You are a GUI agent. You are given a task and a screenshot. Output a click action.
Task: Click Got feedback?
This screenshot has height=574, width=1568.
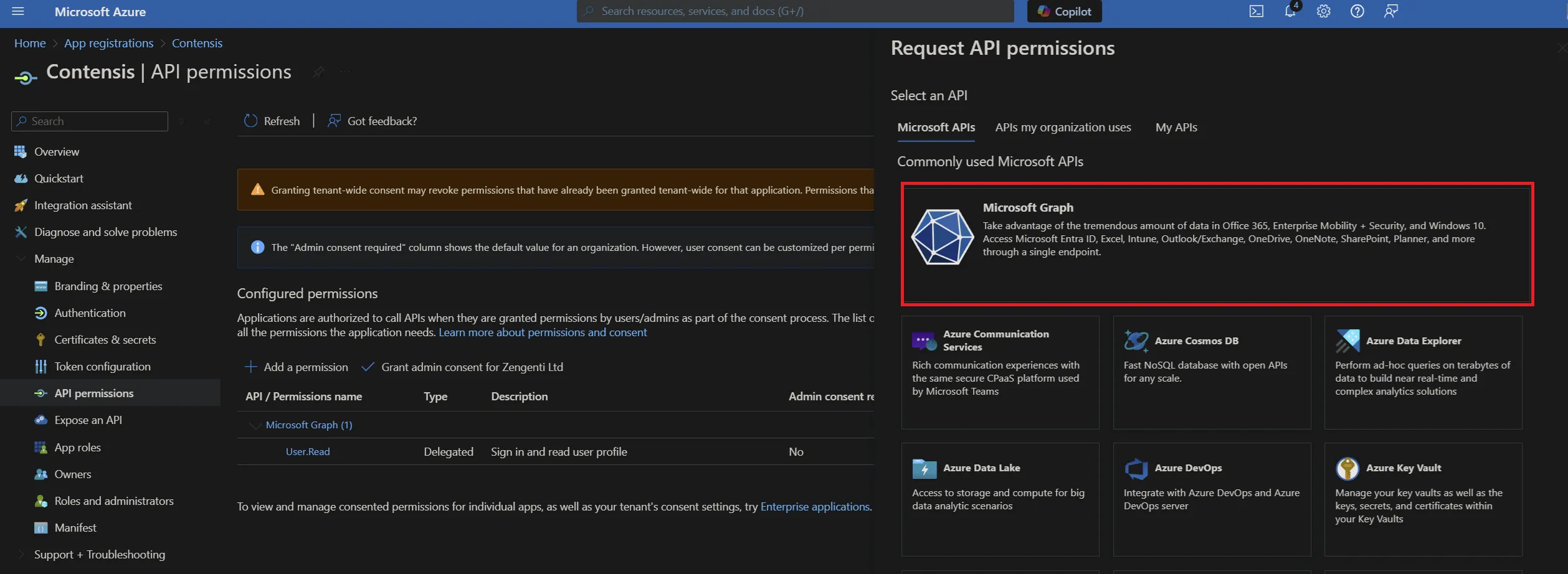(x=373, y=121)
